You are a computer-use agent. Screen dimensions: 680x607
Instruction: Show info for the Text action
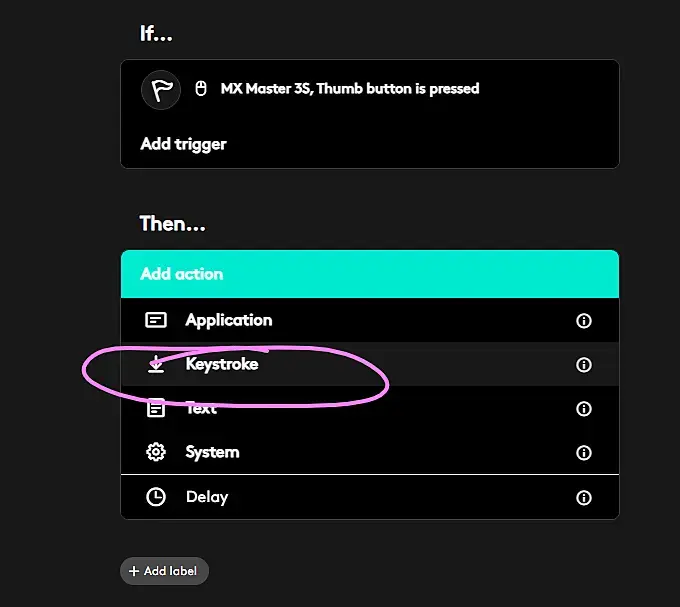584,409
